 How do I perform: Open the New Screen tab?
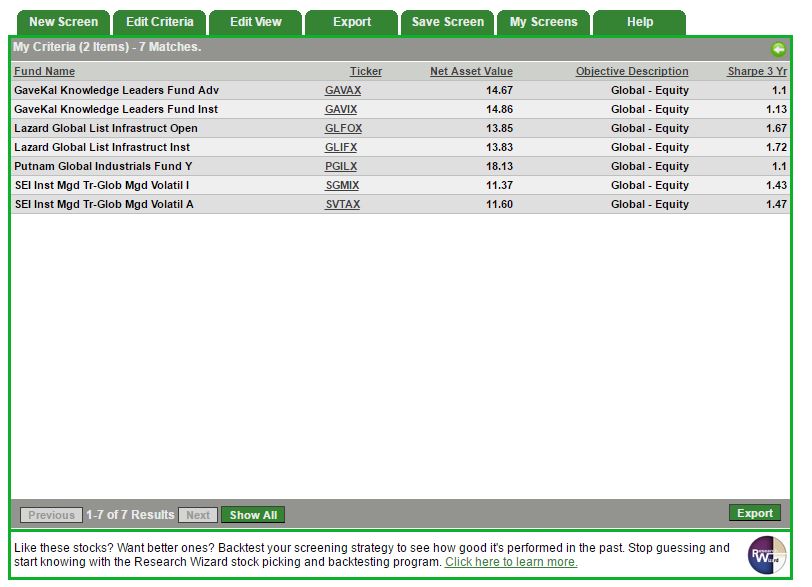coord(63,22)
